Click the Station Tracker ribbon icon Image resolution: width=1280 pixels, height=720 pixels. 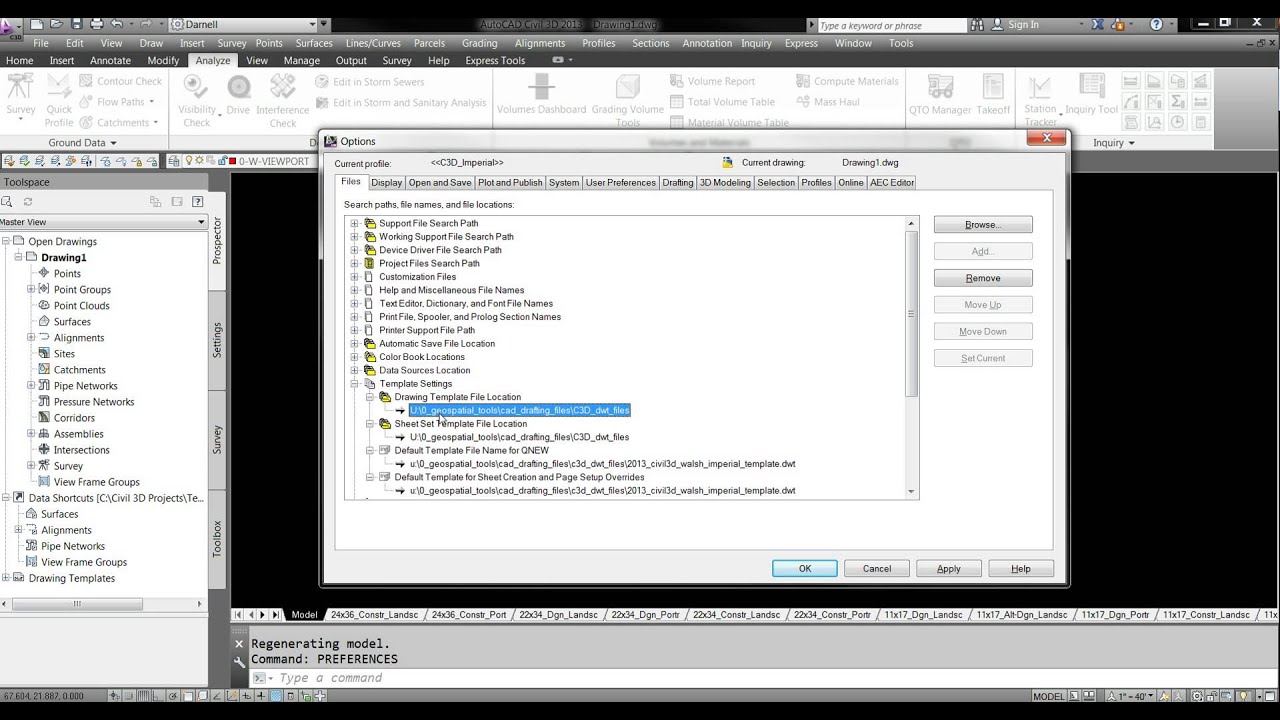coord(1040,87)
